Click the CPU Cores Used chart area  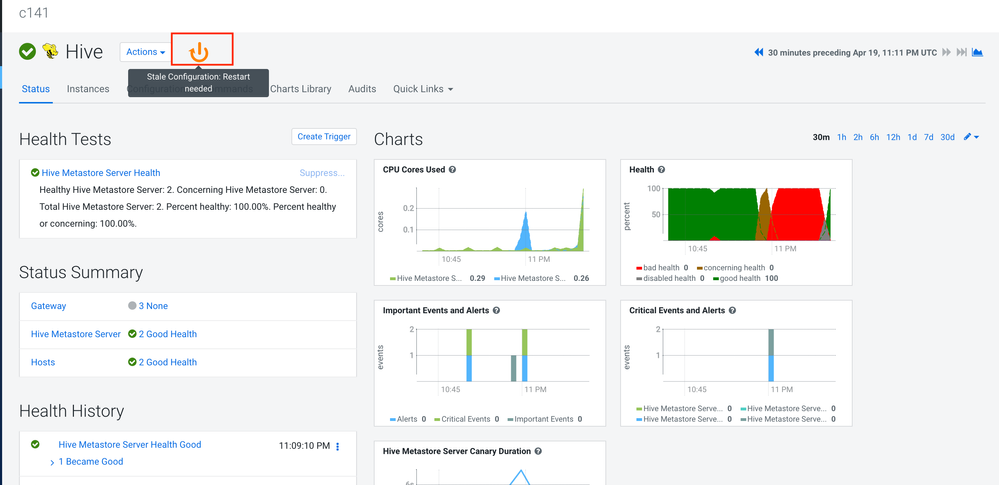pos(502,220)
